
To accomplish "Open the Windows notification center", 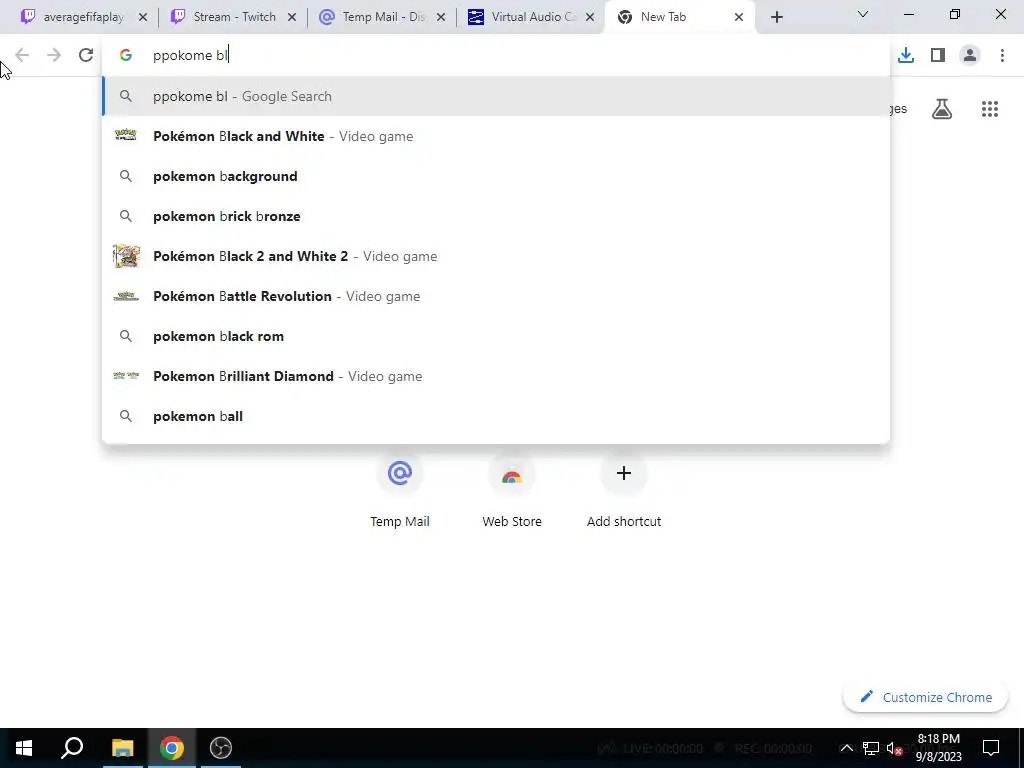I will [x=991, y=748].
